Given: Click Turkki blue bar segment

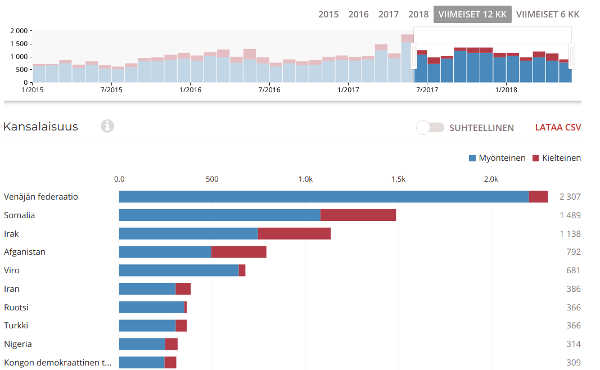Looking at the screenshot, I should pyautogui.click(x=147, y=326).
